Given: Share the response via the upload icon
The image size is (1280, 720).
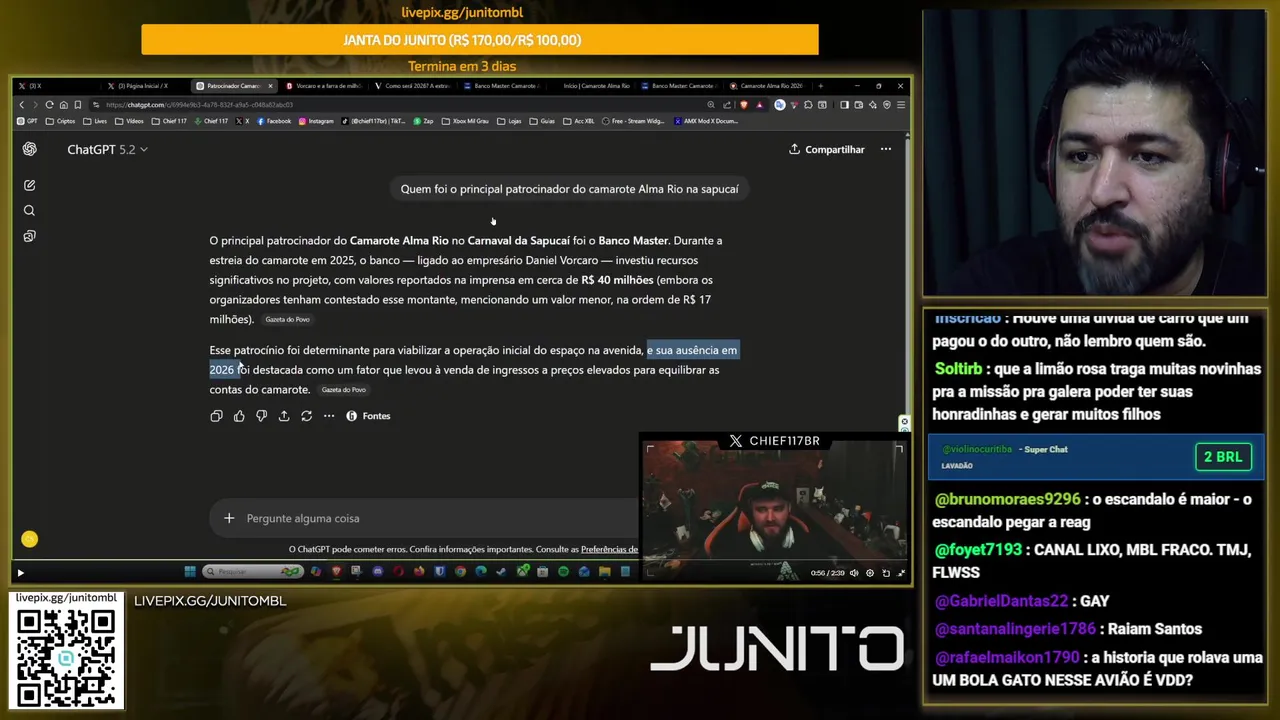Looking at the screenshot, I should (284, 416).
